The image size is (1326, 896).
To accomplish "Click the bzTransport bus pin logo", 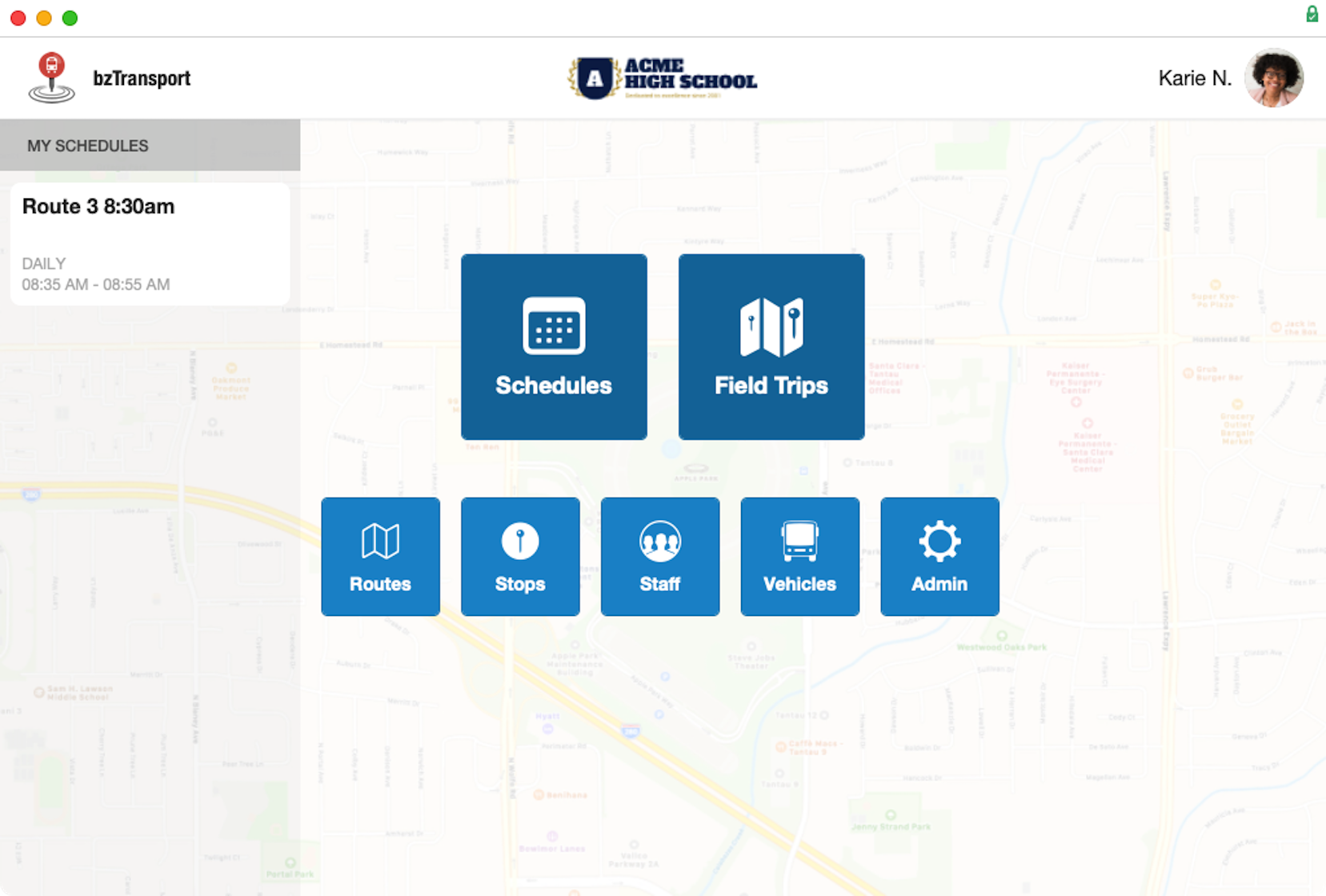I will (x=51, y=78).
